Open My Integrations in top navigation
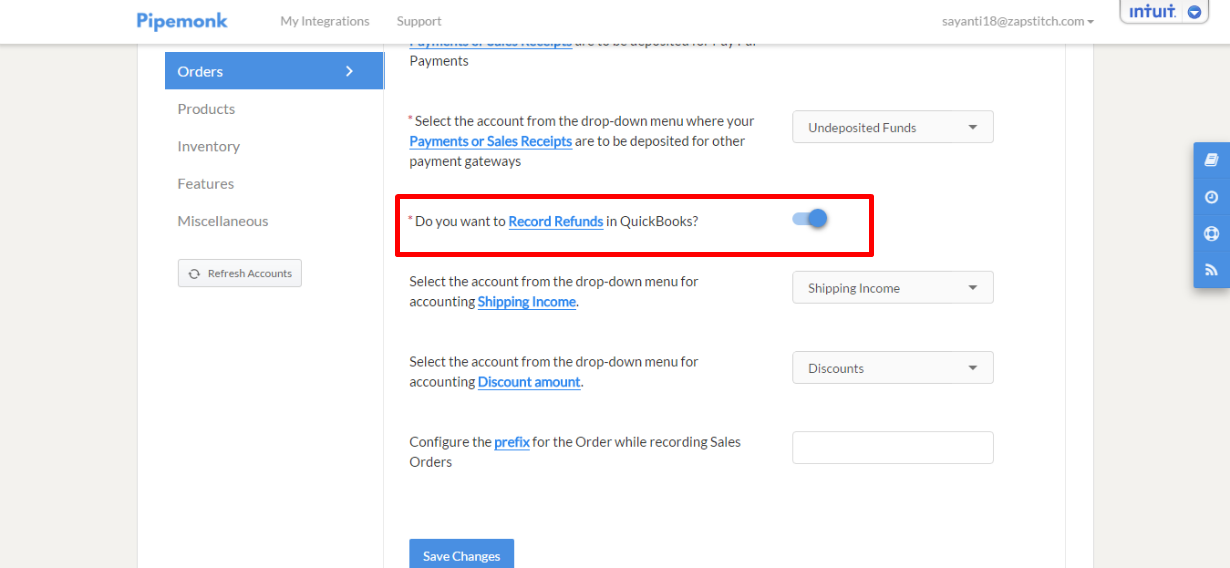Image resolution: width=1230 pixels, height=568 pixels. point(325,21)
